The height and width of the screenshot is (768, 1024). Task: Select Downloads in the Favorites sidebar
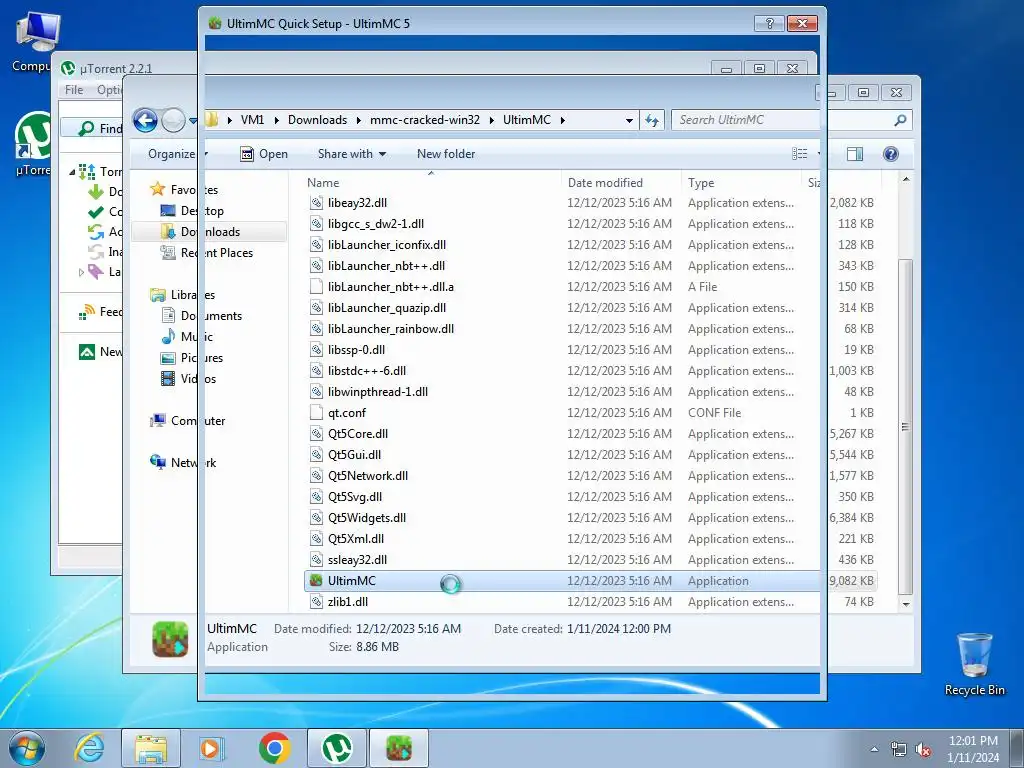pyautogui.click(x=210, y=232)
